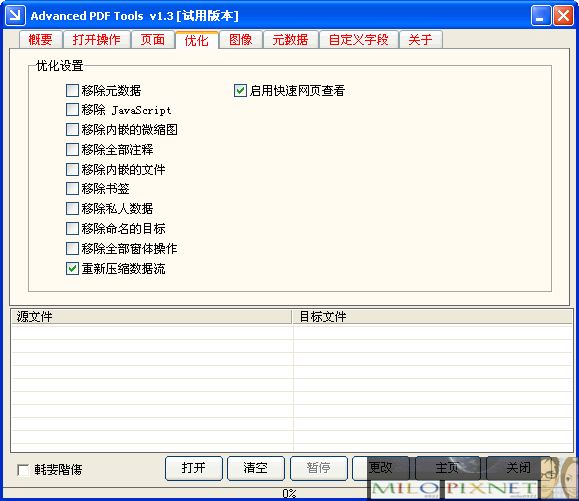Viewport: 579px width, 501px height.
Task: Click the 打开 button
Action: (x=194, y=468)
